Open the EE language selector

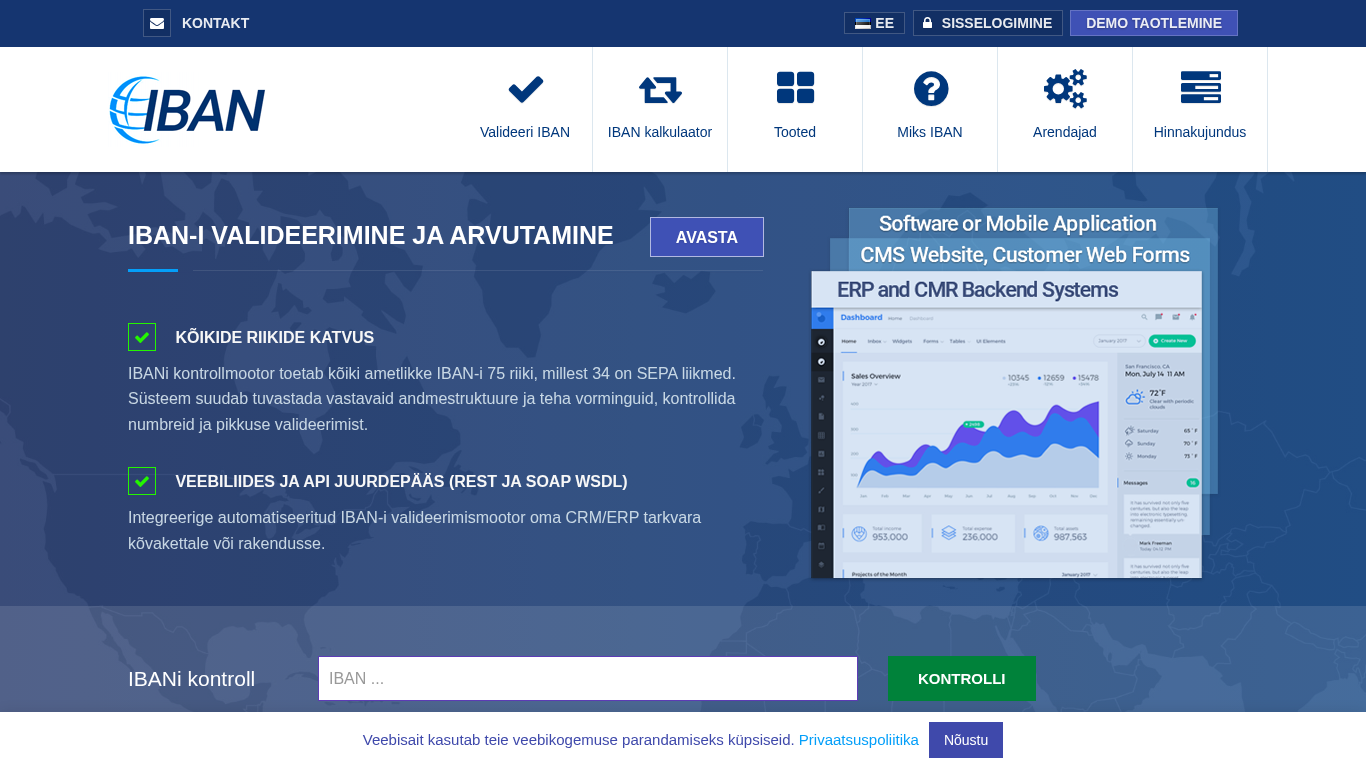click(x=874, y=23)
